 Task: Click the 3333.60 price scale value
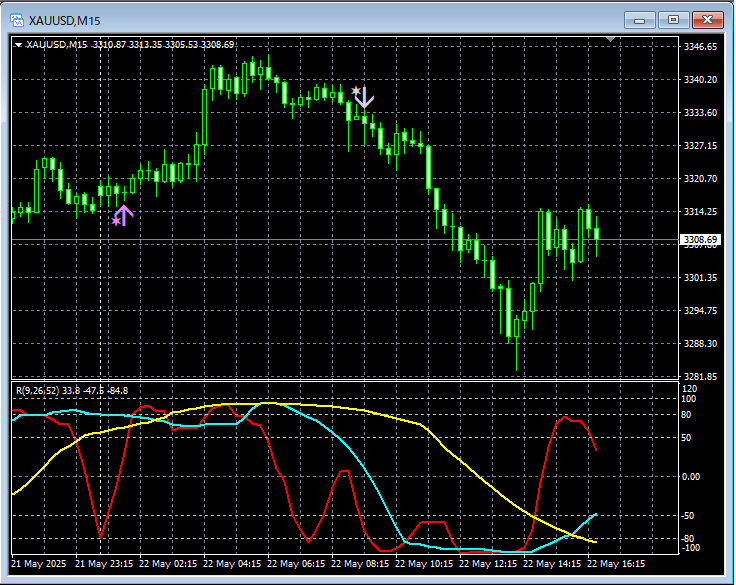click(700, 113)
